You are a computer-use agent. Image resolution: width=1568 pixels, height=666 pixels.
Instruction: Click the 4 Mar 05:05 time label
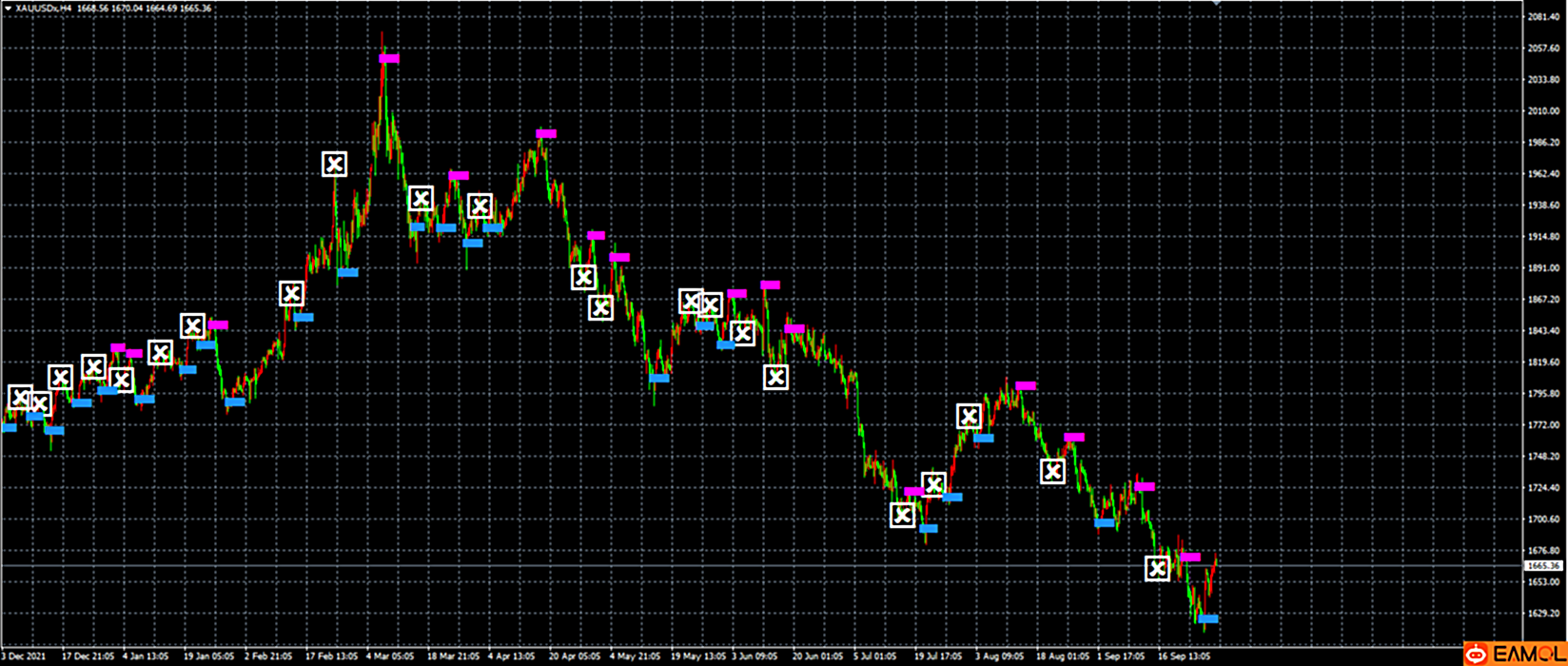[x=390, y=656]
